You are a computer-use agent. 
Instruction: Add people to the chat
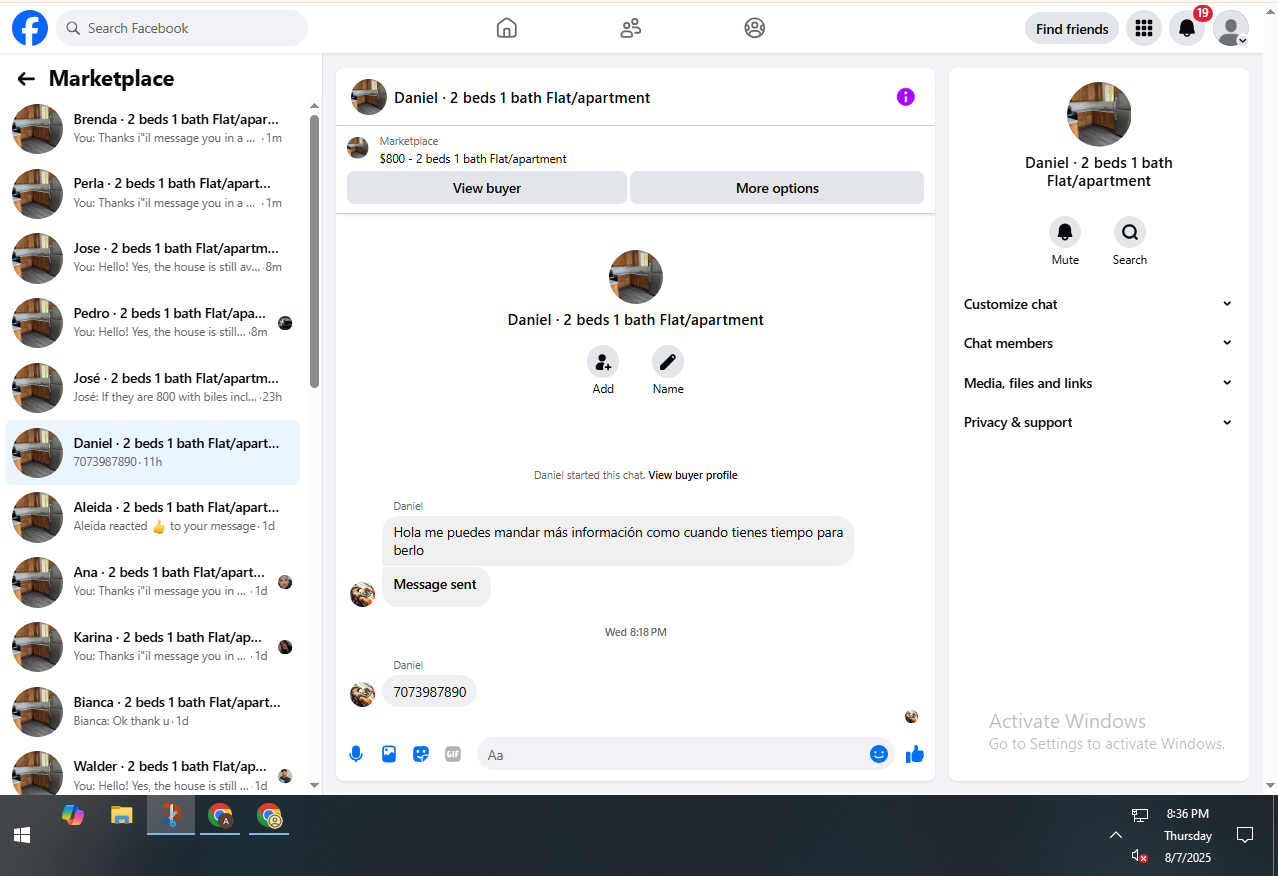(603, 362)
